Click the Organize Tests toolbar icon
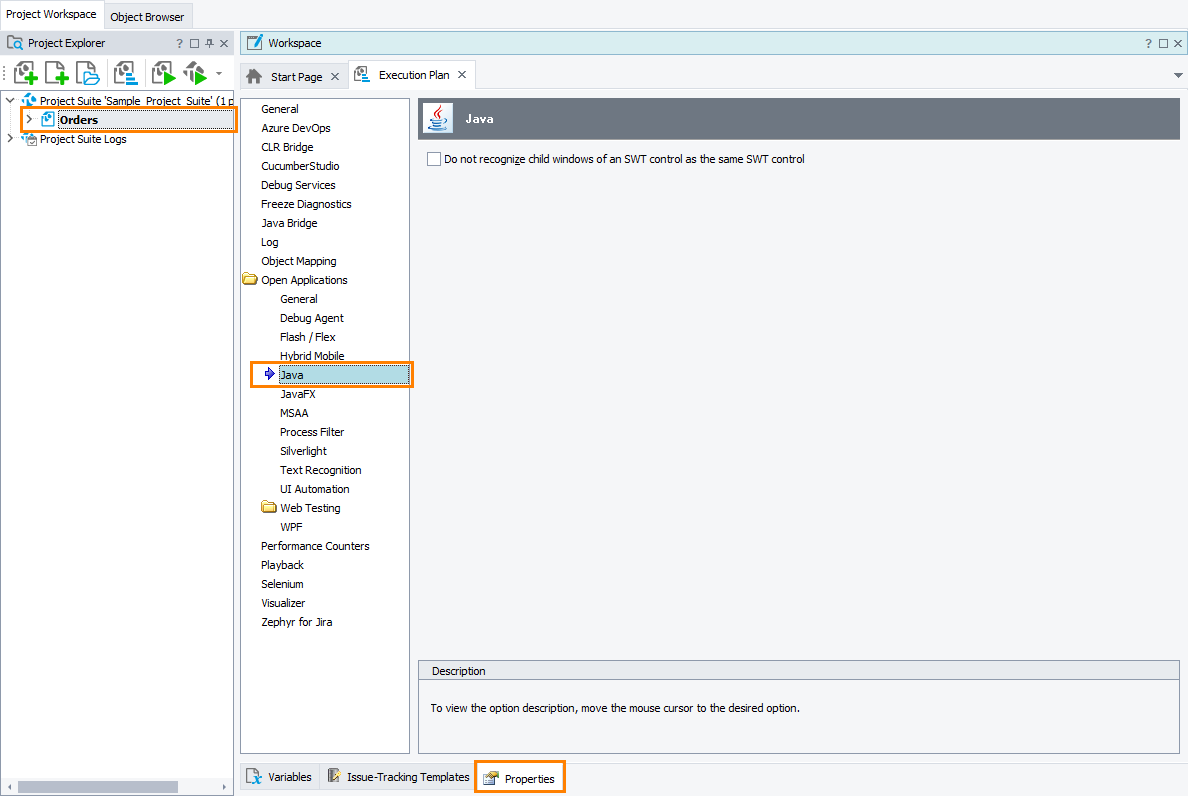This screenshot has width=1188, height=796. pyautogui.click(x=125, y=72)
